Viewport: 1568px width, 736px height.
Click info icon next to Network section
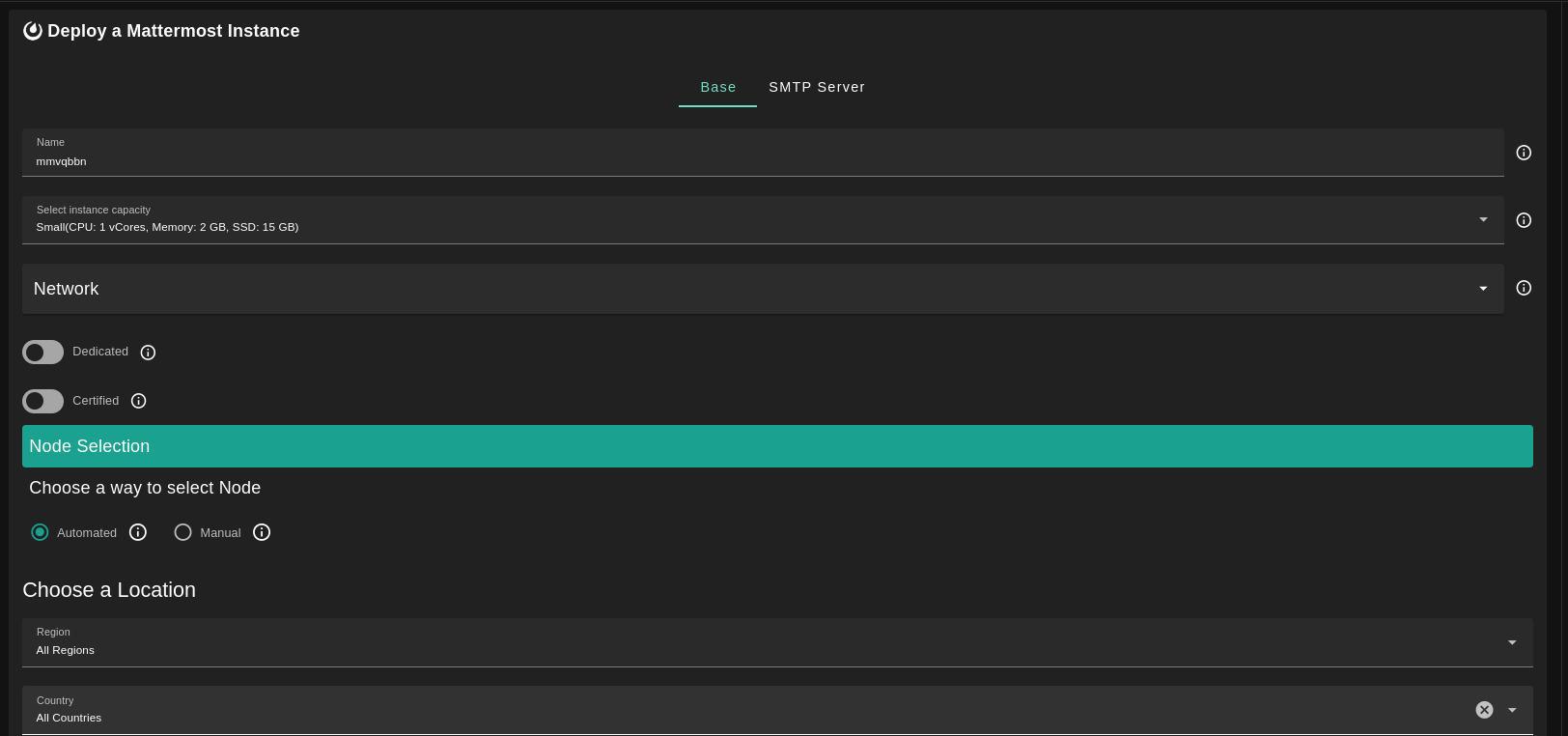pyautogui.click(x=1524, y=288)
